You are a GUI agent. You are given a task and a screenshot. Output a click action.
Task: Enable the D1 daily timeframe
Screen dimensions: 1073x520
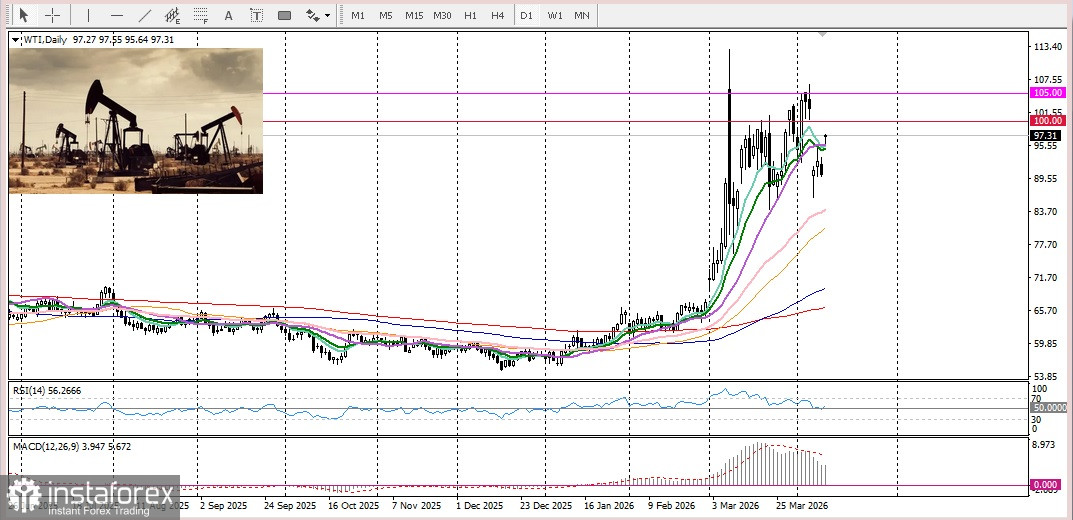[x=526, y=15]
